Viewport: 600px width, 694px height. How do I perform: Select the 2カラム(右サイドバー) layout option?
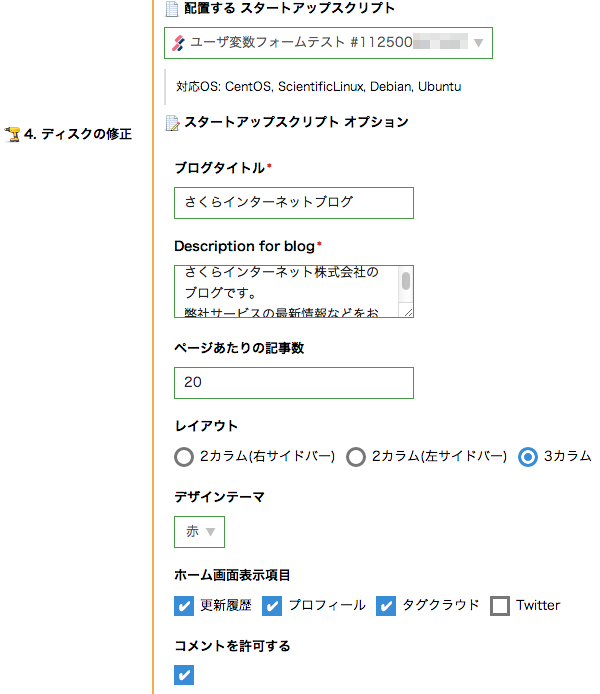click(x=184, y=457)
